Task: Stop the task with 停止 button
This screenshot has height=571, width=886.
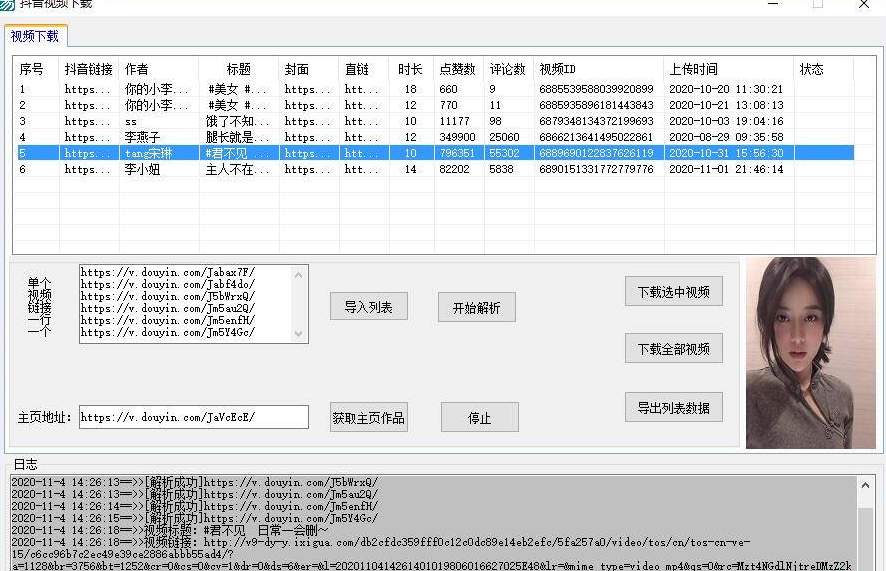Action: (479, 417)
